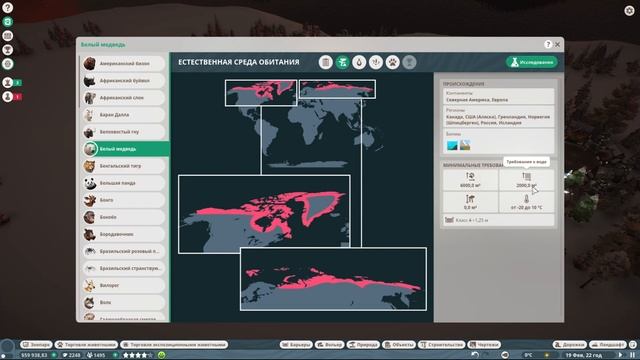The width and height of the screenshot is (640, 360).
Task: Select Бразильский розовый tarantula entry
Action: click(x=124, y=251)
